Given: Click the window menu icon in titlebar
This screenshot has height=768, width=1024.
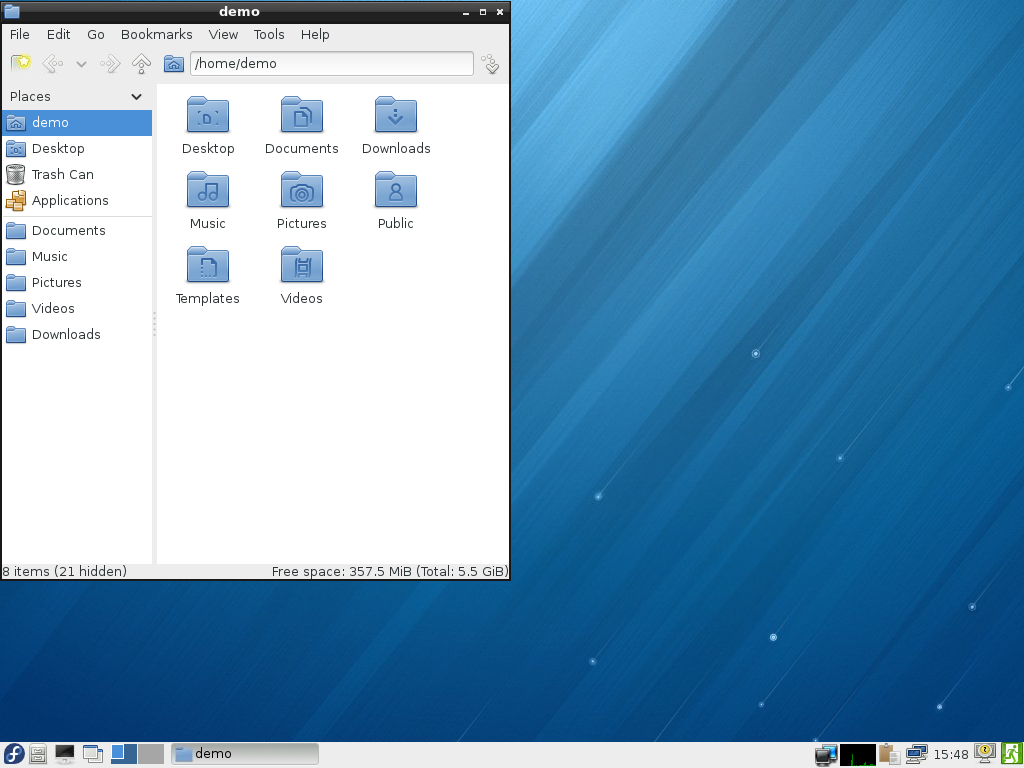Looking at the screenshot, I should coord(12,12).
